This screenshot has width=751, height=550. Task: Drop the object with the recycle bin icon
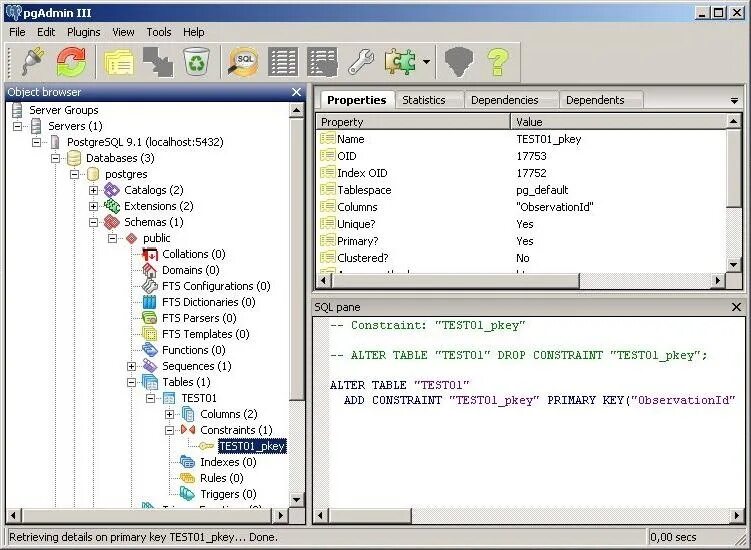pos(196,62)
